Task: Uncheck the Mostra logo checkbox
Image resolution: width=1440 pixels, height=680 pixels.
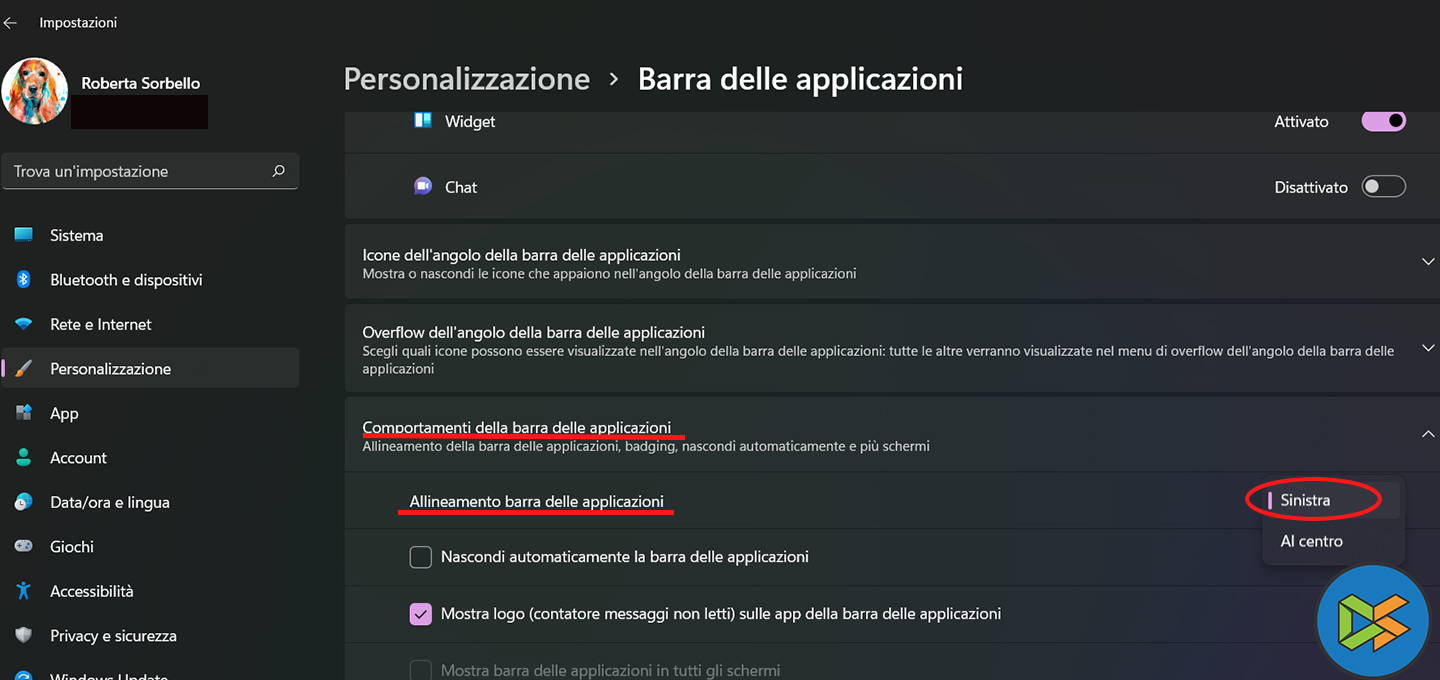Action: [421, 614]
